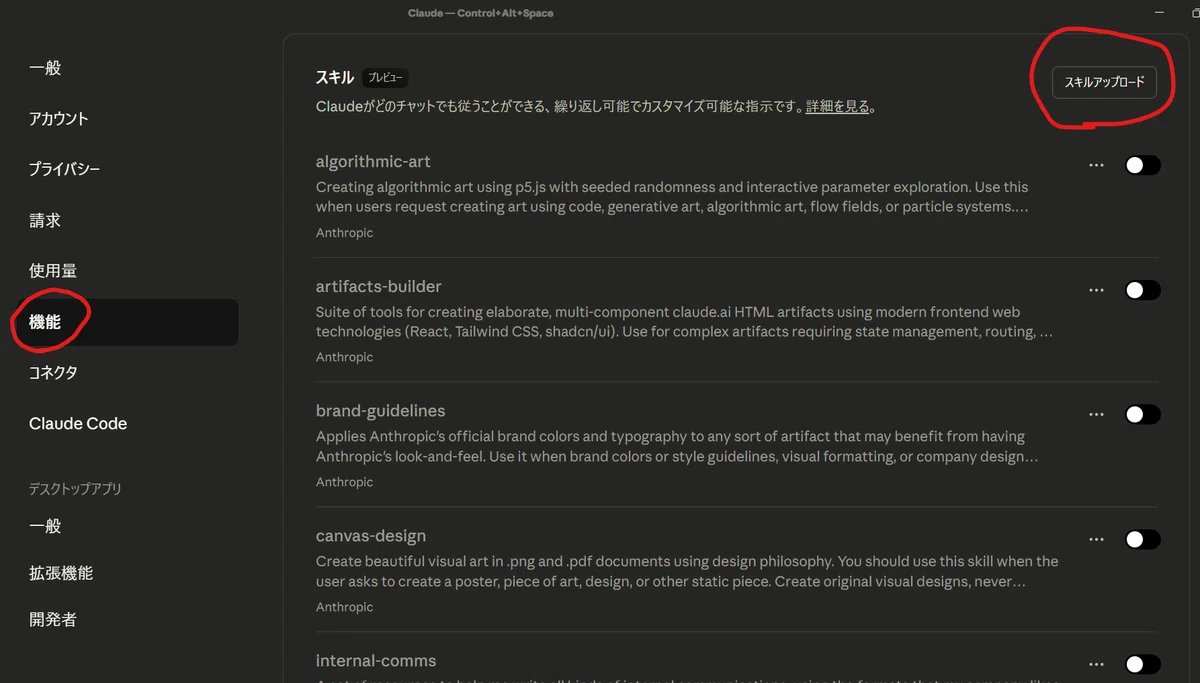Turn on the brand-guidelines skill
This screenshot has width=1200, height=683.
coord(1143,414)
